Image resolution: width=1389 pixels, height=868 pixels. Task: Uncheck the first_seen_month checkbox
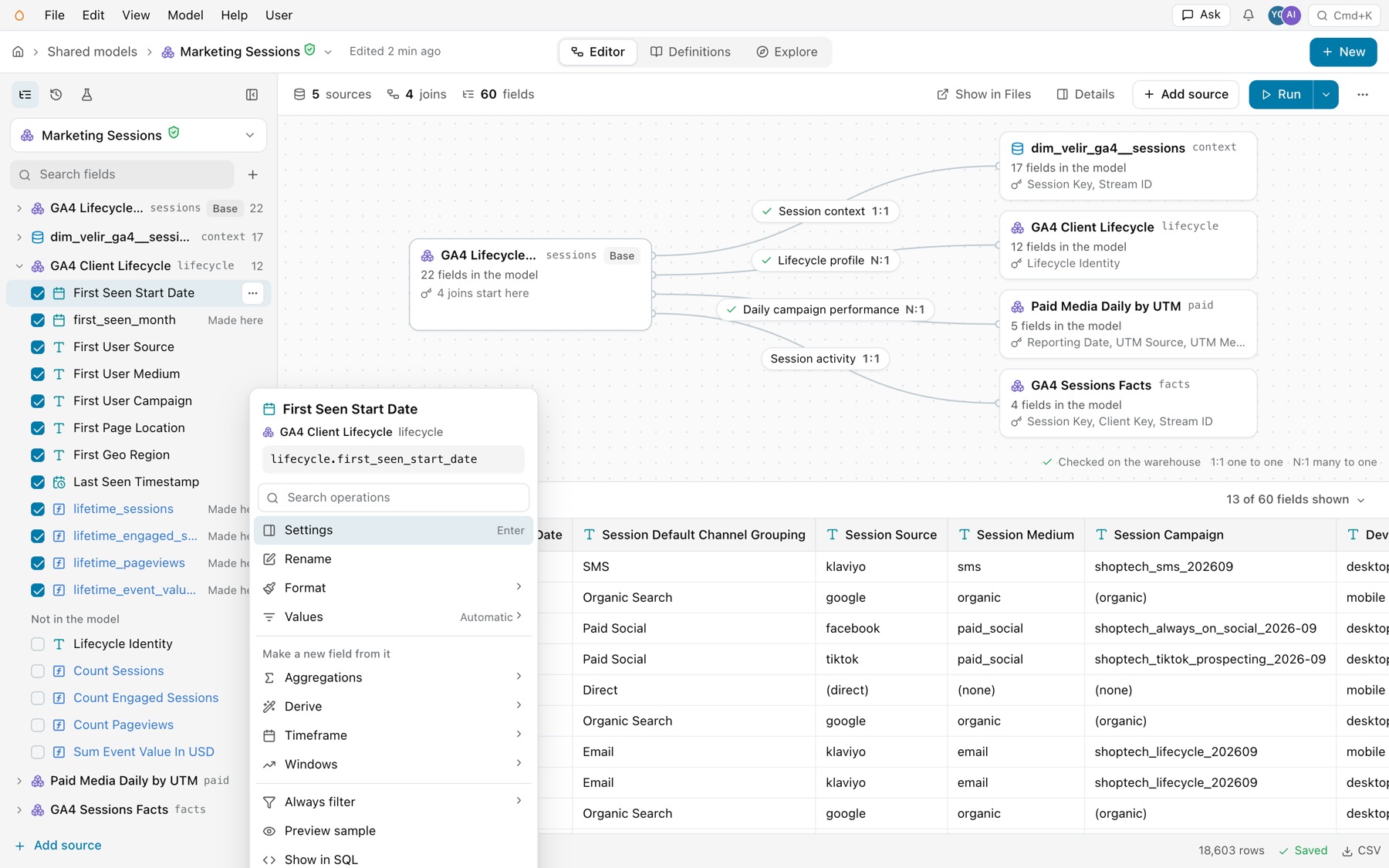[x=37, y=320]
